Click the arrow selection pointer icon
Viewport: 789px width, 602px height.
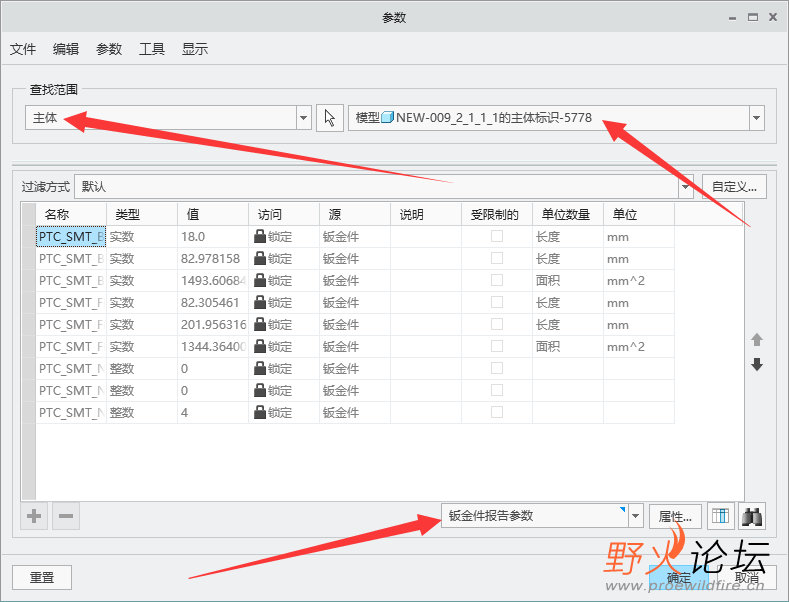pos(330,118)
